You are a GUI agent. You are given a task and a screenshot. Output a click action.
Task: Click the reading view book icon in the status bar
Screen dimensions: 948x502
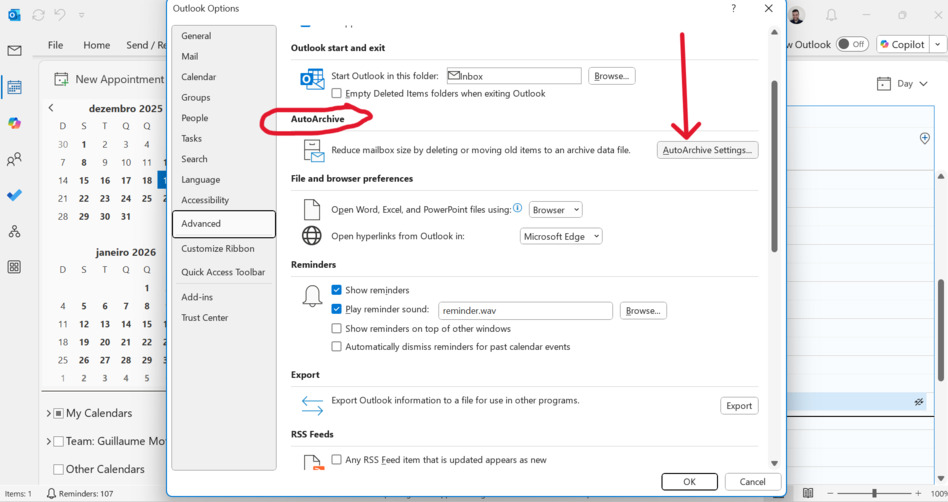[x=808, y=493]
